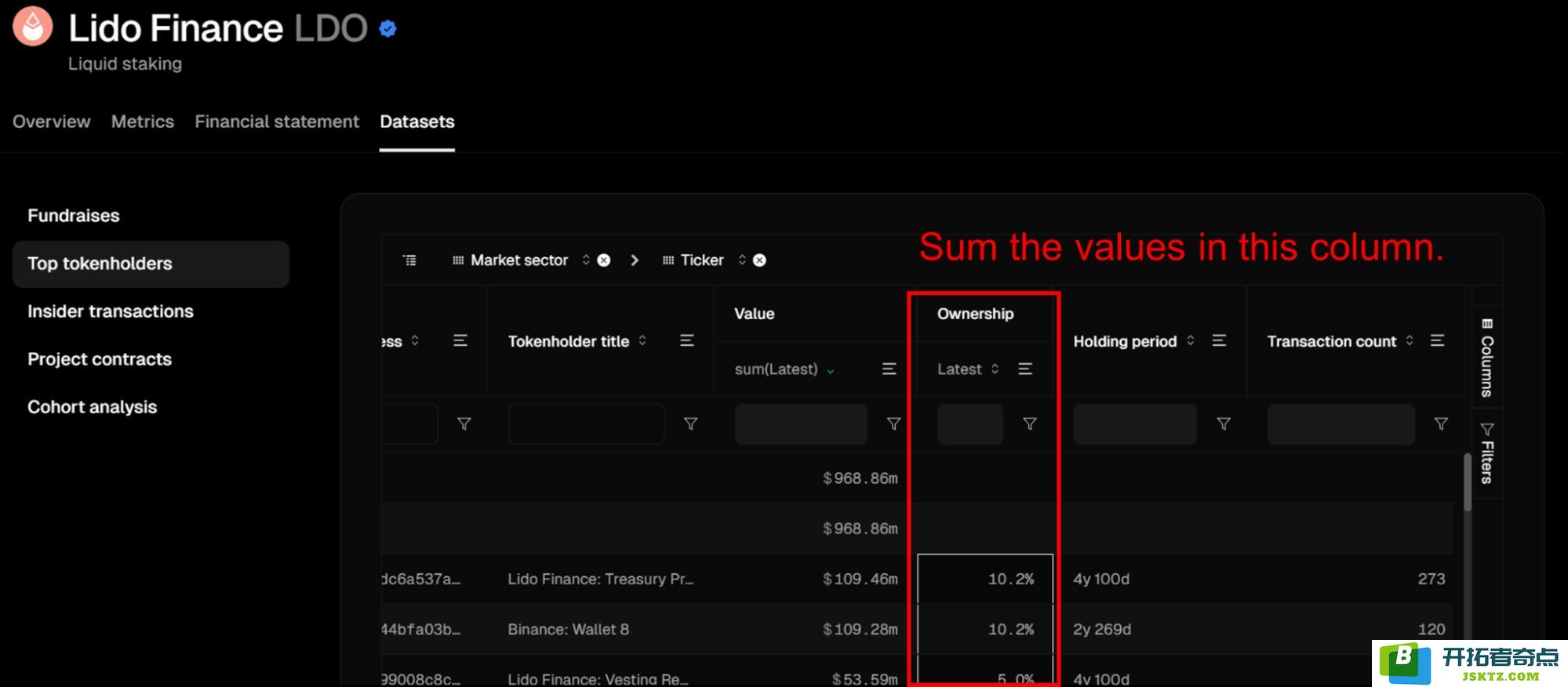1568x687 pixels.
Task: Open the Filters side panel
Action: tap(1487, 453)
